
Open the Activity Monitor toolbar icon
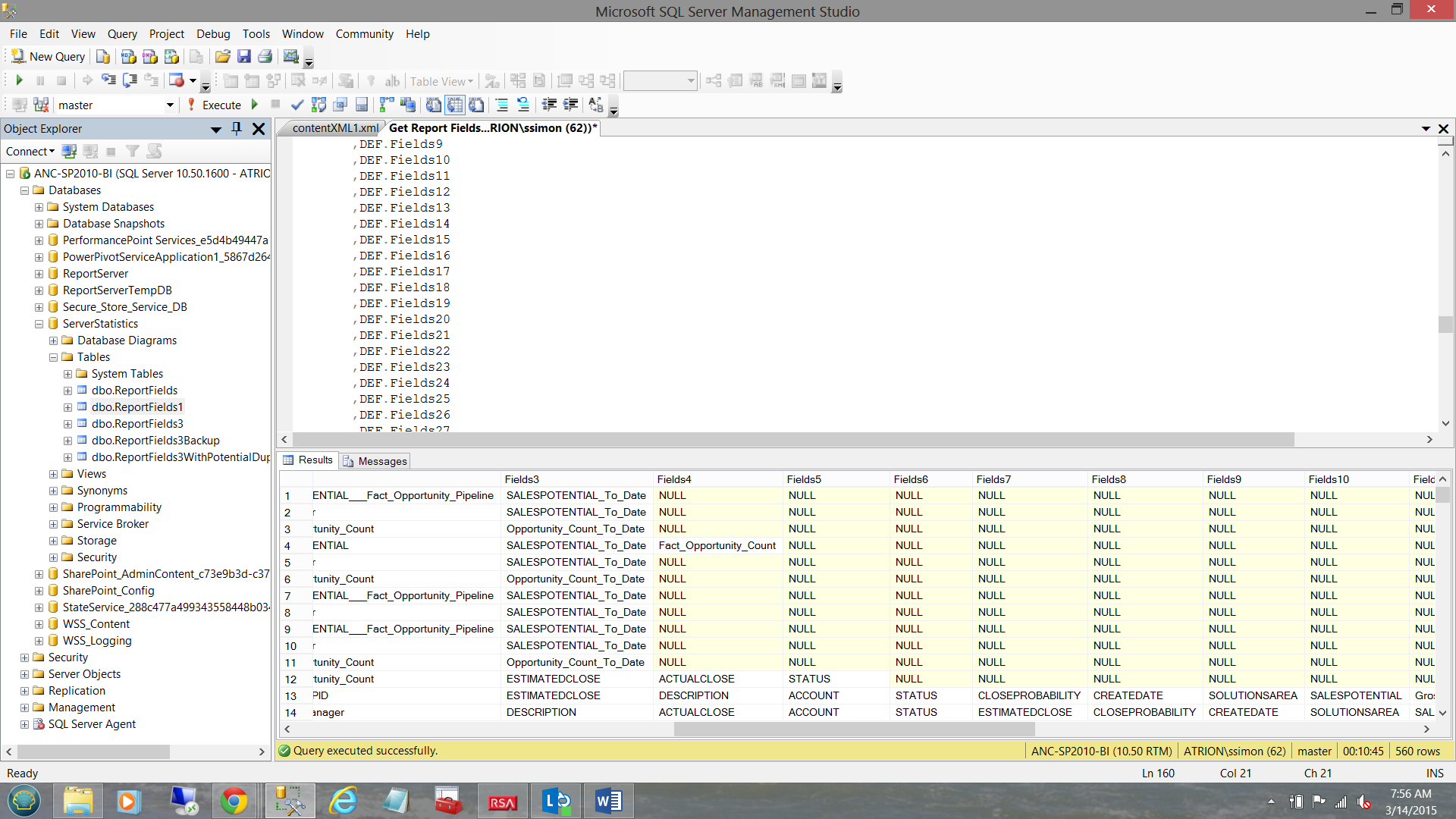click(290, 56)
